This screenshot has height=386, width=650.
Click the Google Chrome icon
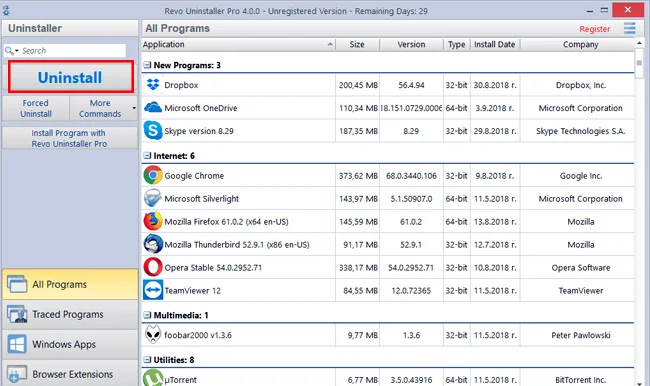[153, 175]
